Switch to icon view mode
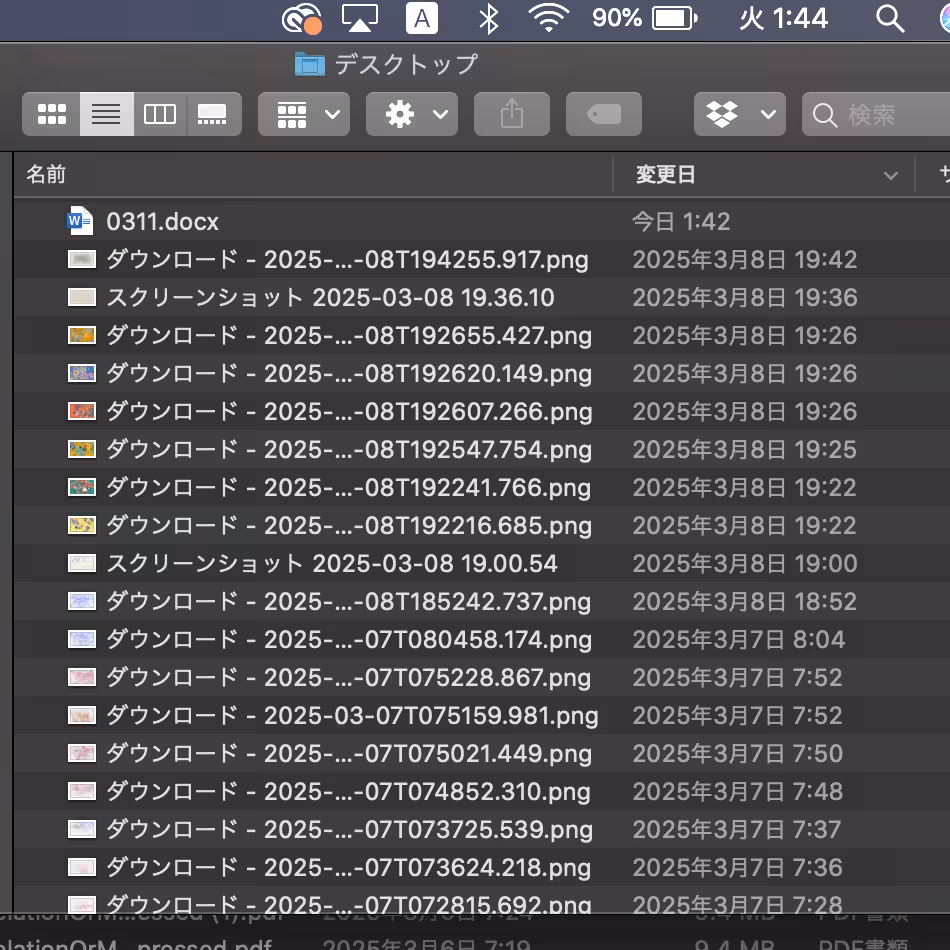Viewport: 950px width, 950px height. pos(51,114)
